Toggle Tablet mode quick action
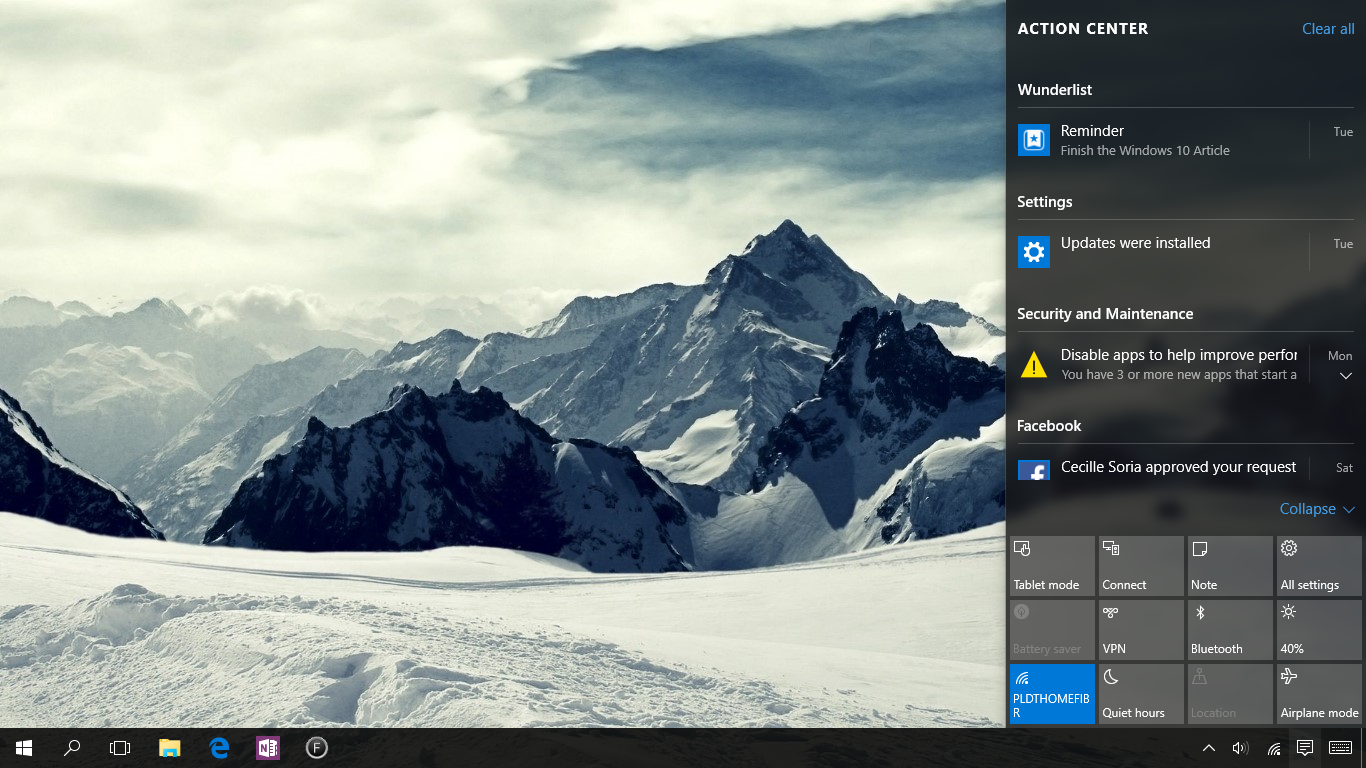 click(x=1052, y=566)
